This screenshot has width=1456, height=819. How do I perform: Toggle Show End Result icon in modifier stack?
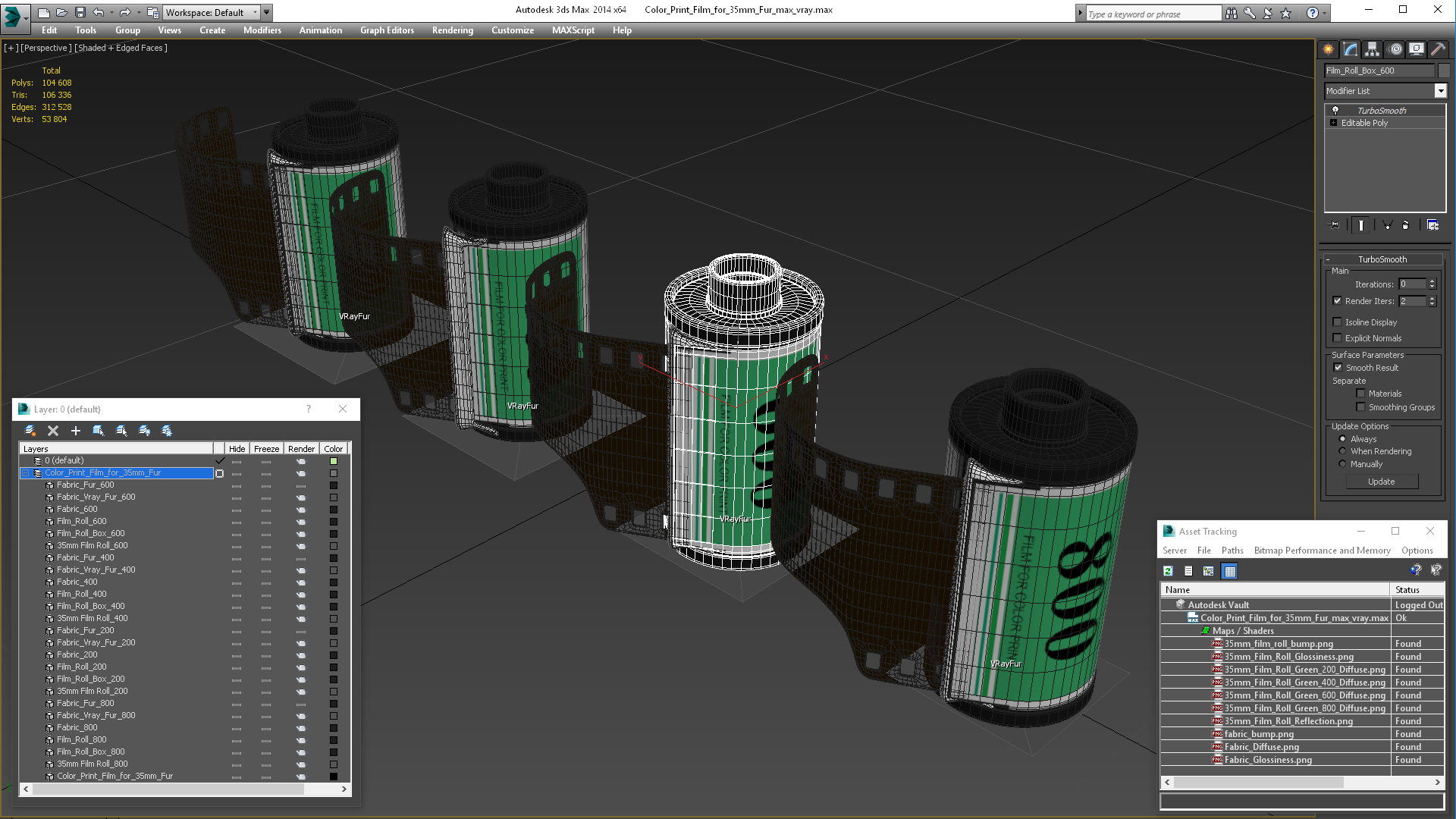click(x=1361, y=225)
